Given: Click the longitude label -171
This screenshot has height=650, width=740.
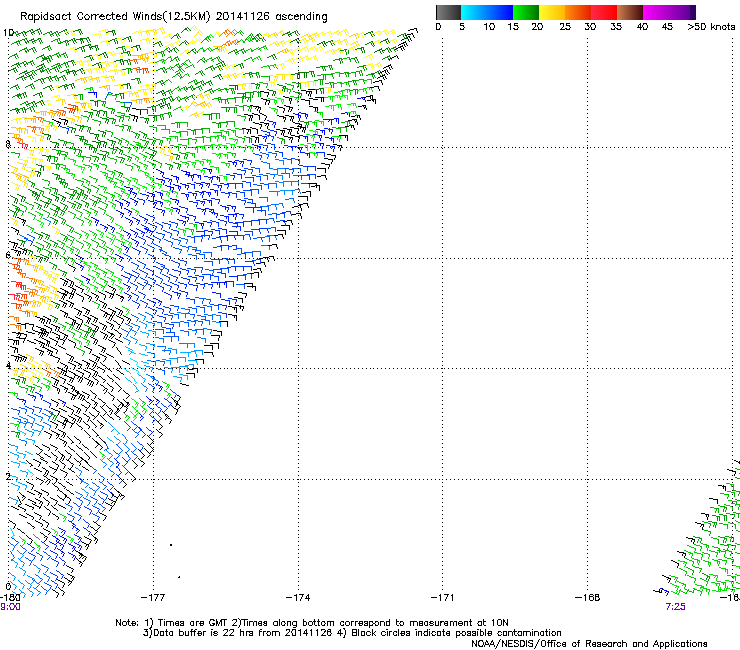Looking at the screenshot, I should click(x=442, y=598).
